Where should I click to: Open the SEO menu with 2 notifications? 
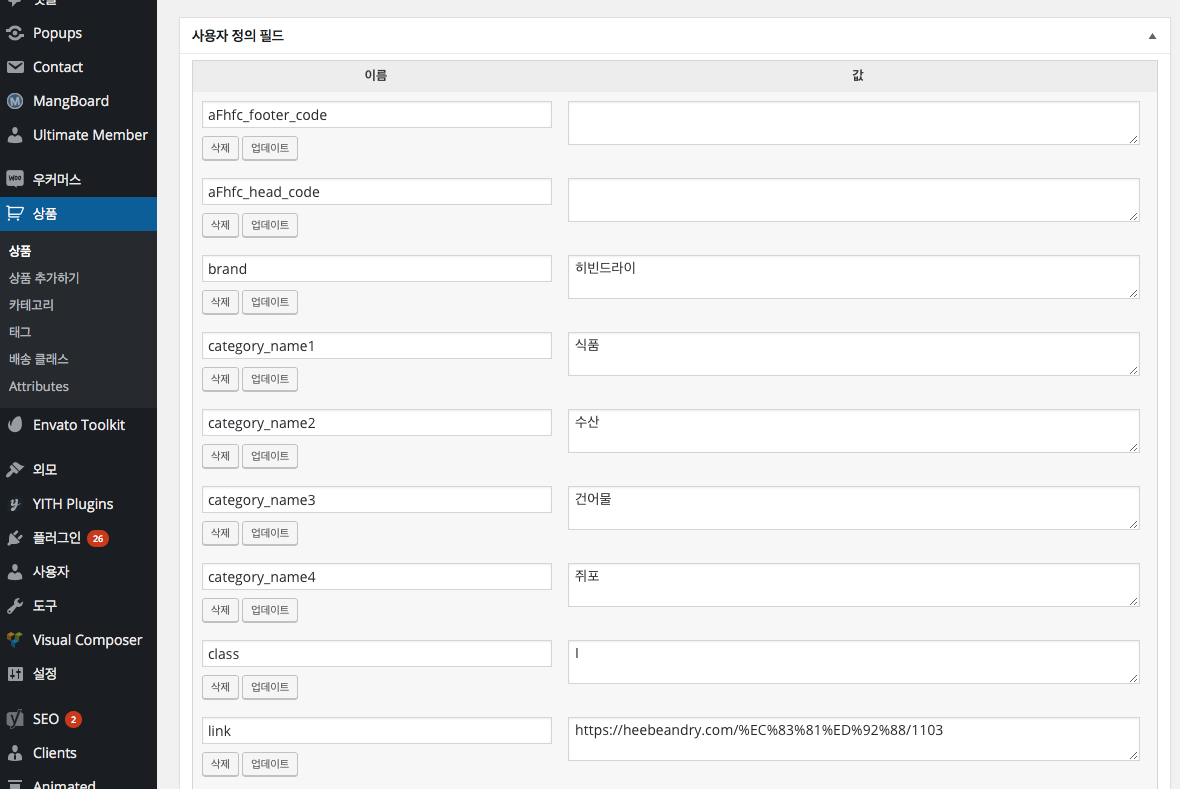coord(43,718)
